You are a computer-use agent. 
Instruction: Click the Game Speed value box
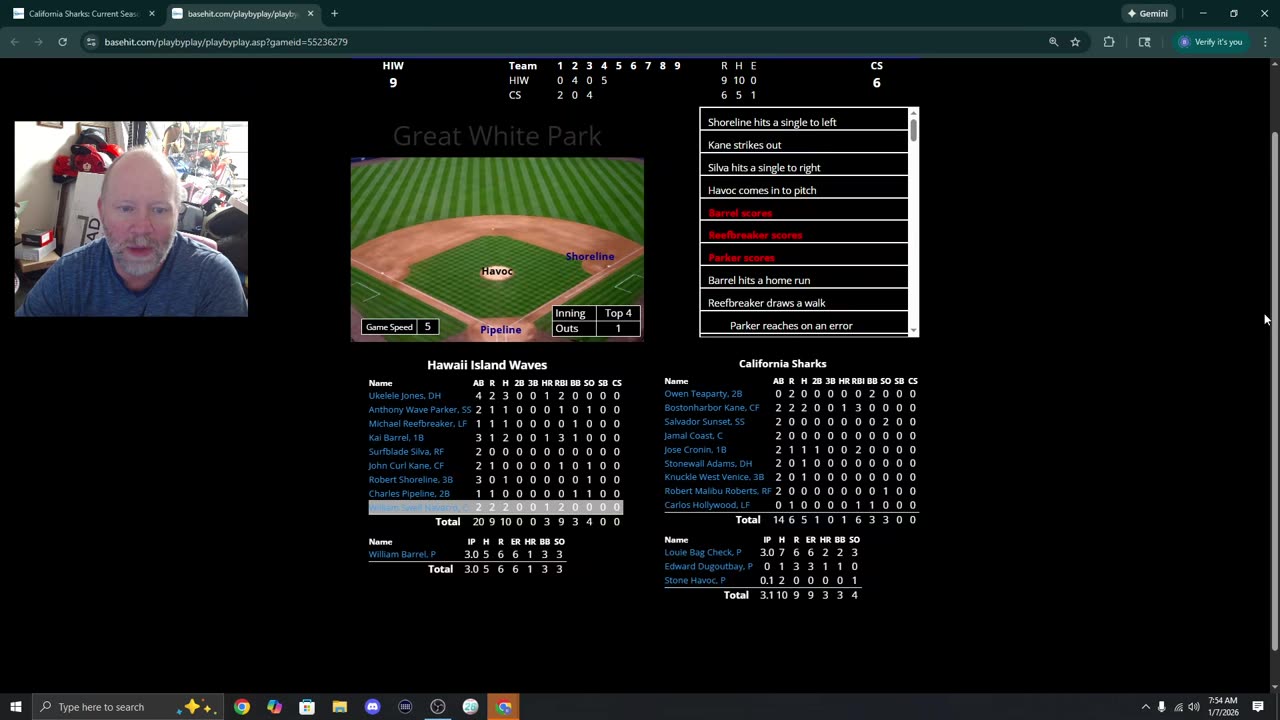(x=427, y=327)
